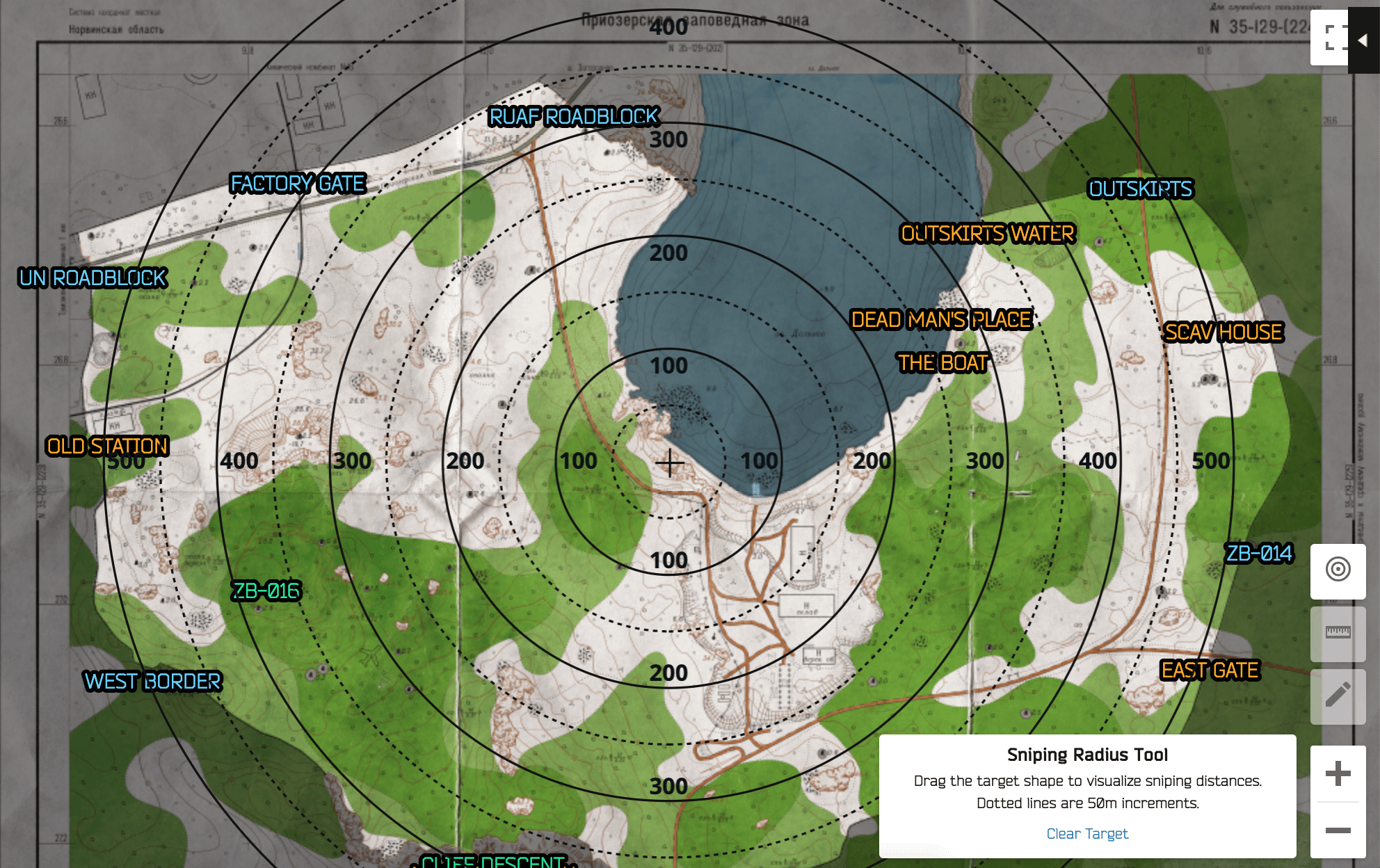
Task: Click THE BOAT extract label
Action: pos(942,363)
